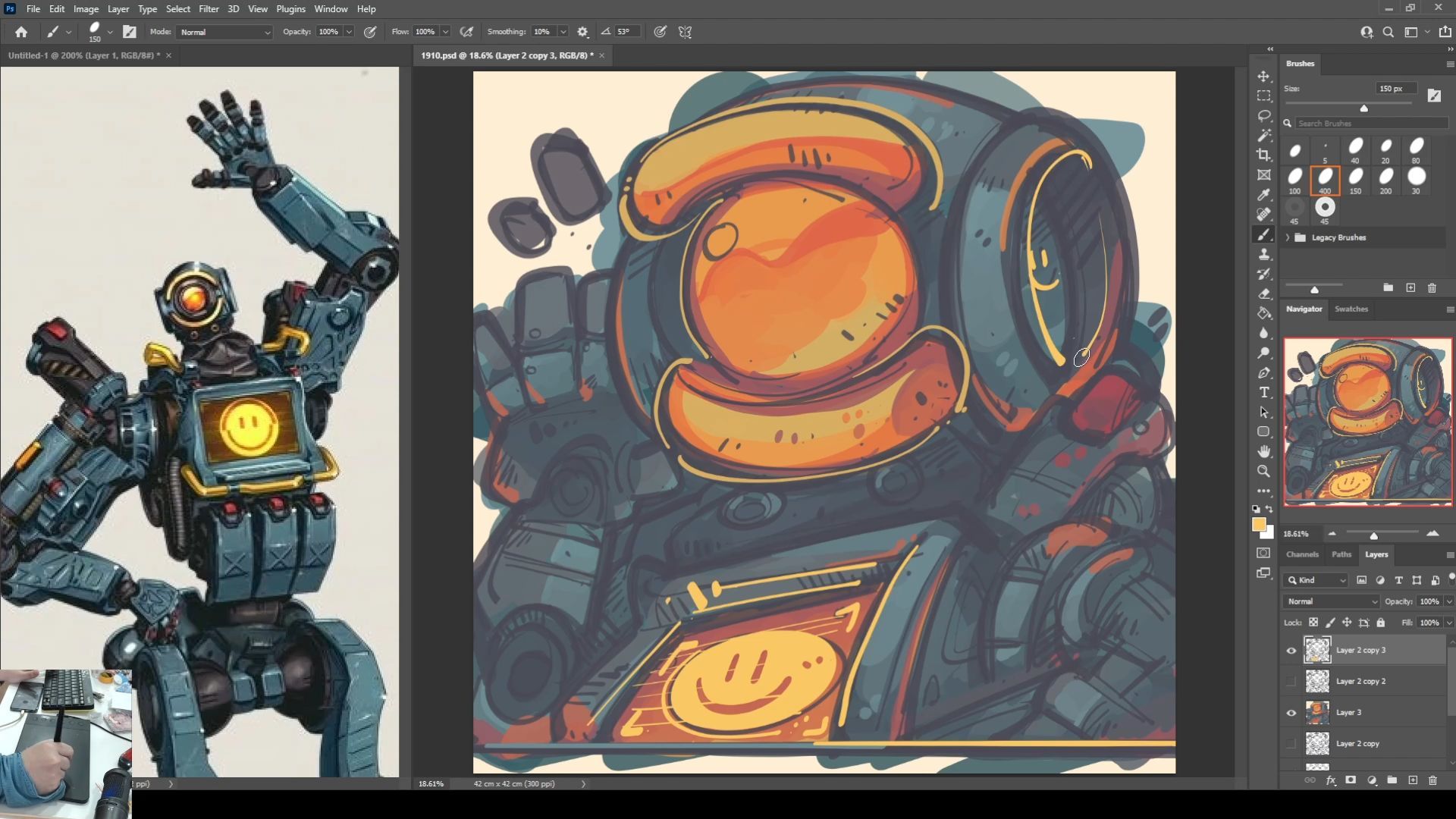Screen dimensions: 1456x819
Task: Hide Layer 2 copy 3 visibility eye
Action: coord(1291,651)
